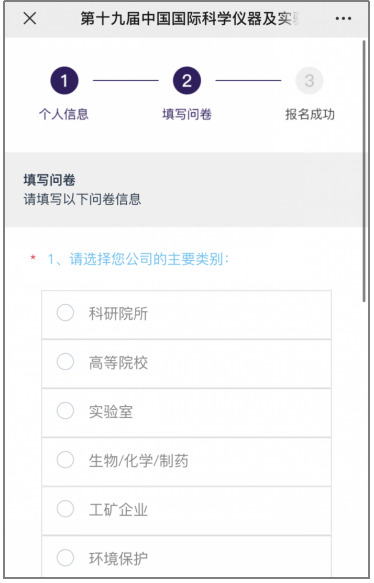Viewport: 374px width, 583px height.
Task: Close the page with the X icon
Action: point(30,18)
